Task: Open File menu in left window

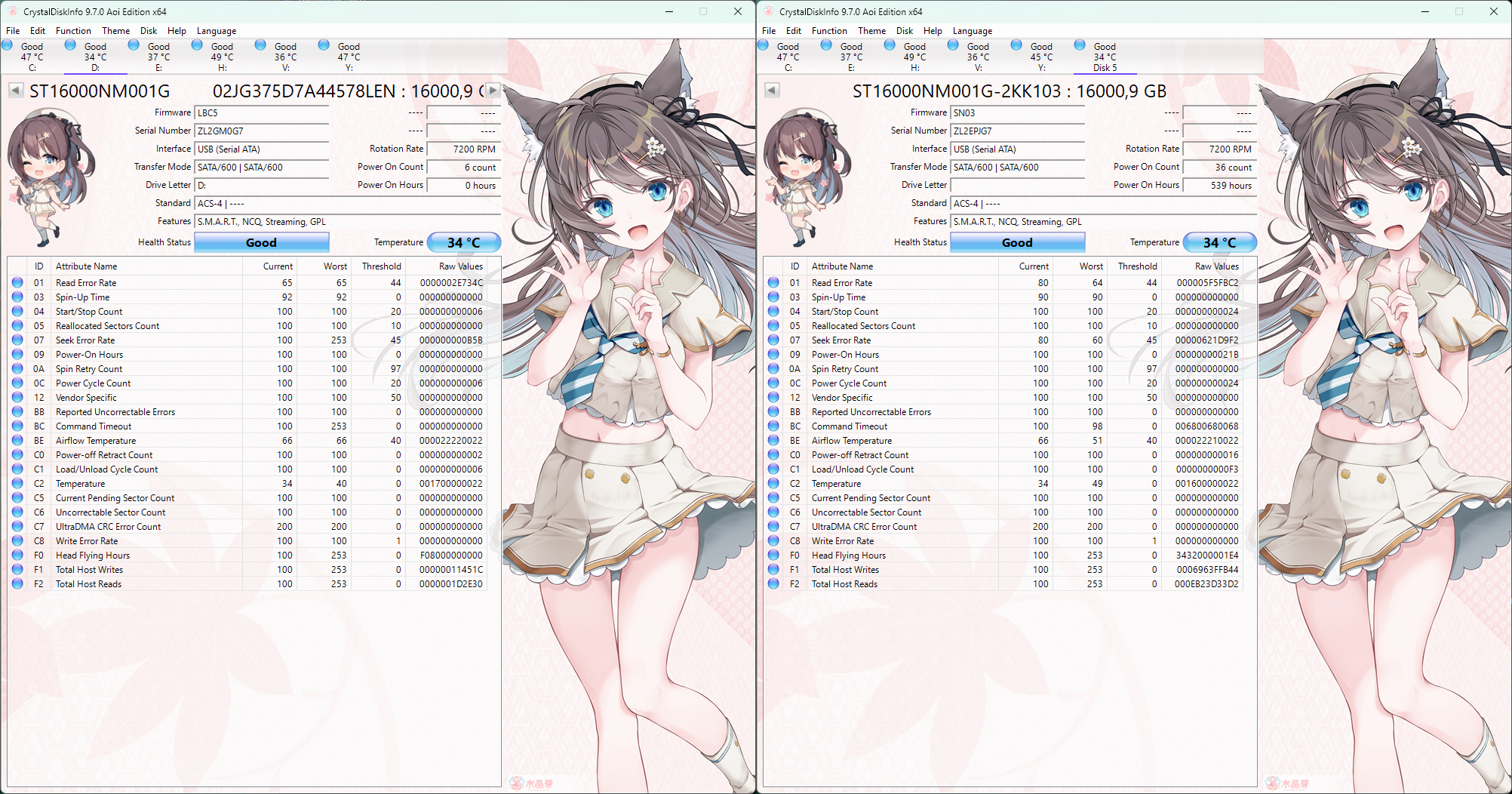Action: point(13,31)
